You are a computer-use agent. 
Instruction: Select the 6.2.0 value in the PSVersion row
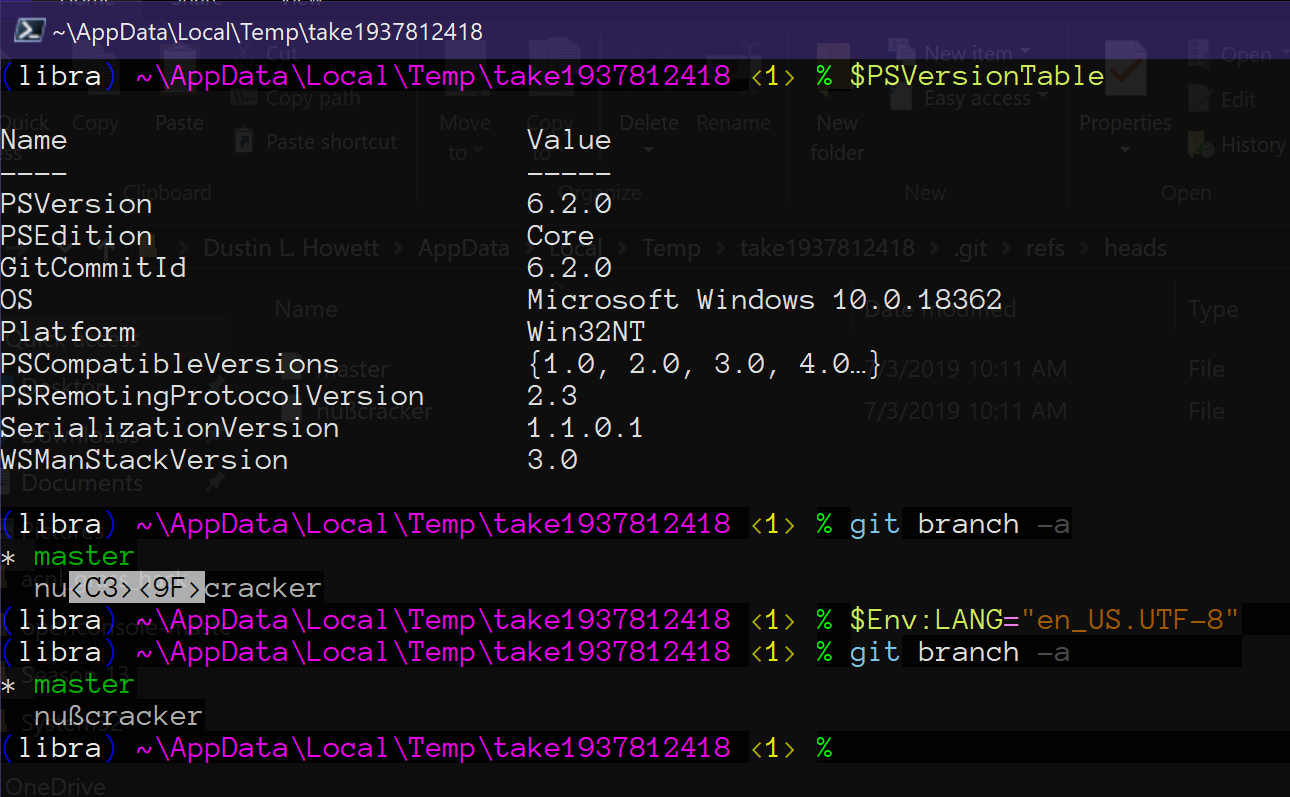click(569, 204)
